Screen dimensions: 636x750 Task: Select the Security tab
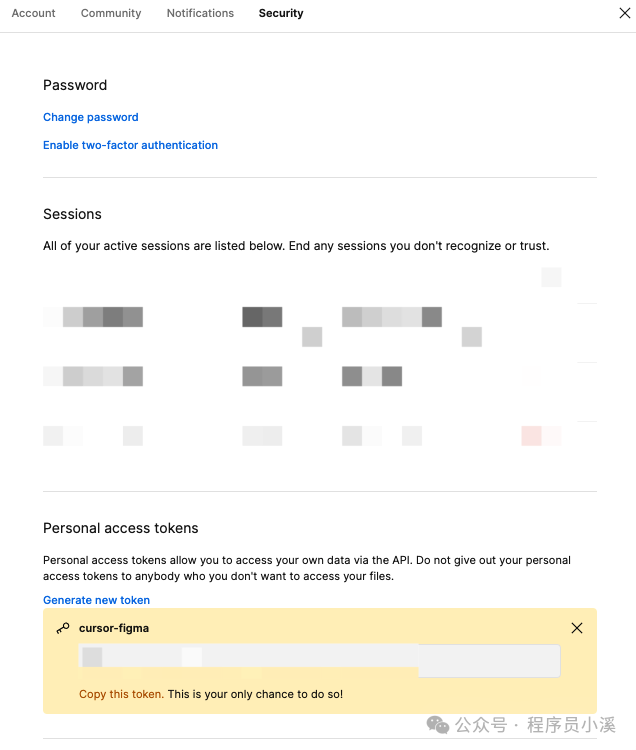pyautogui.click(x=281, y=13)
